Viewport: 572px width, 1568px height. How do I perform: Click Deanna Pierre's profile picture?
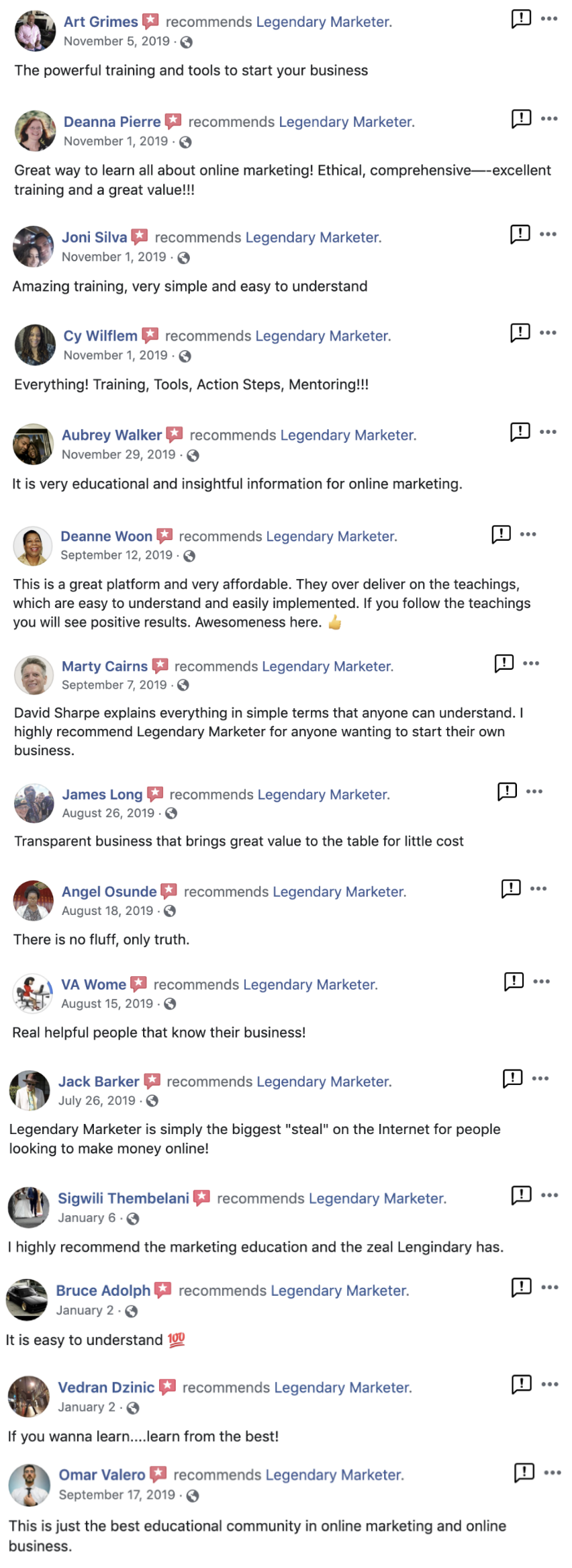[x=35, y=130]
